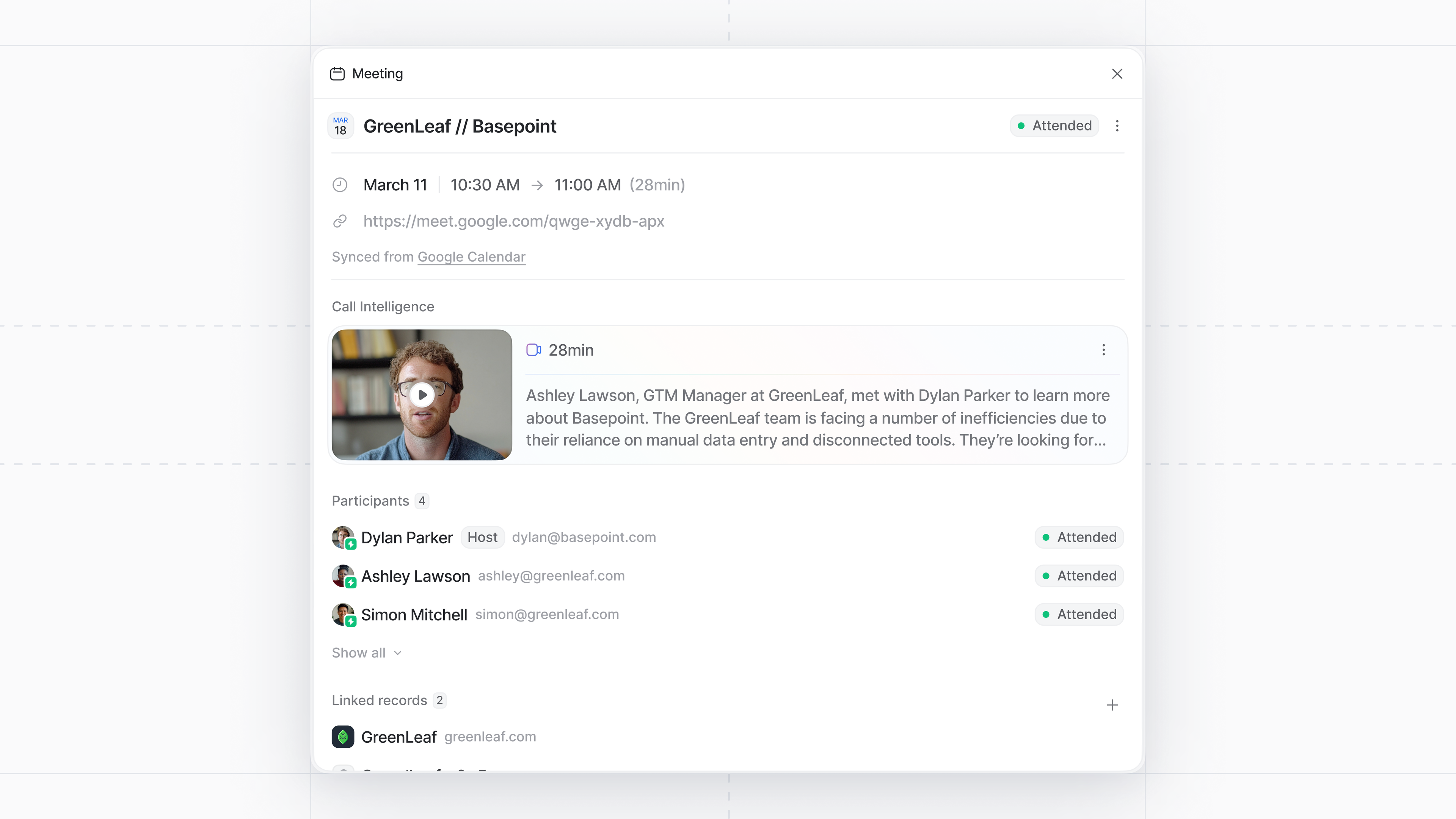Open meeting options three-dot menu
The height and width of the screenshot is (819, 1456).
1117,126
